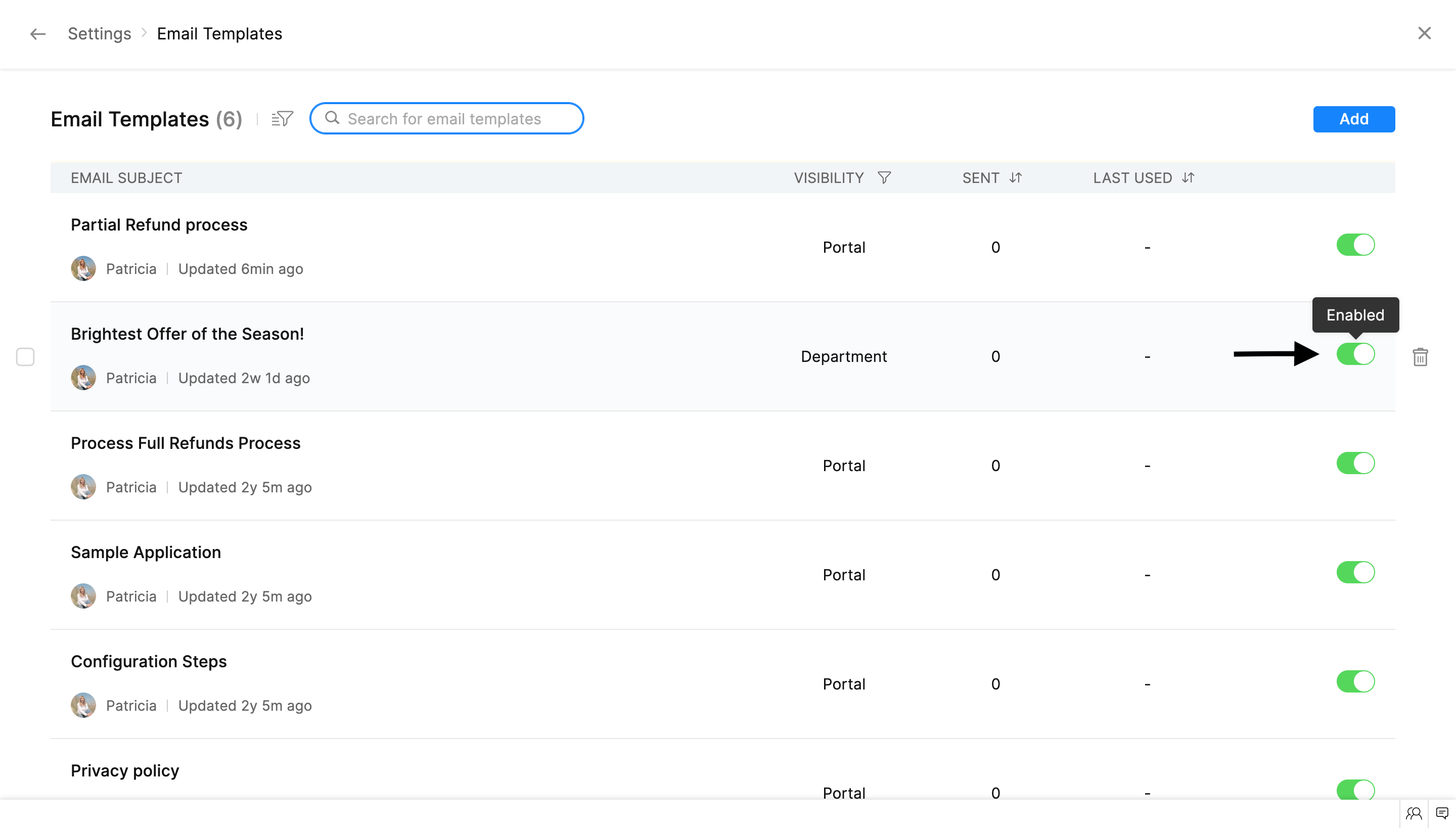Disable the Sample Application toggle
The height and width of the screenshot is (828, 1456).
[1355, 573]
